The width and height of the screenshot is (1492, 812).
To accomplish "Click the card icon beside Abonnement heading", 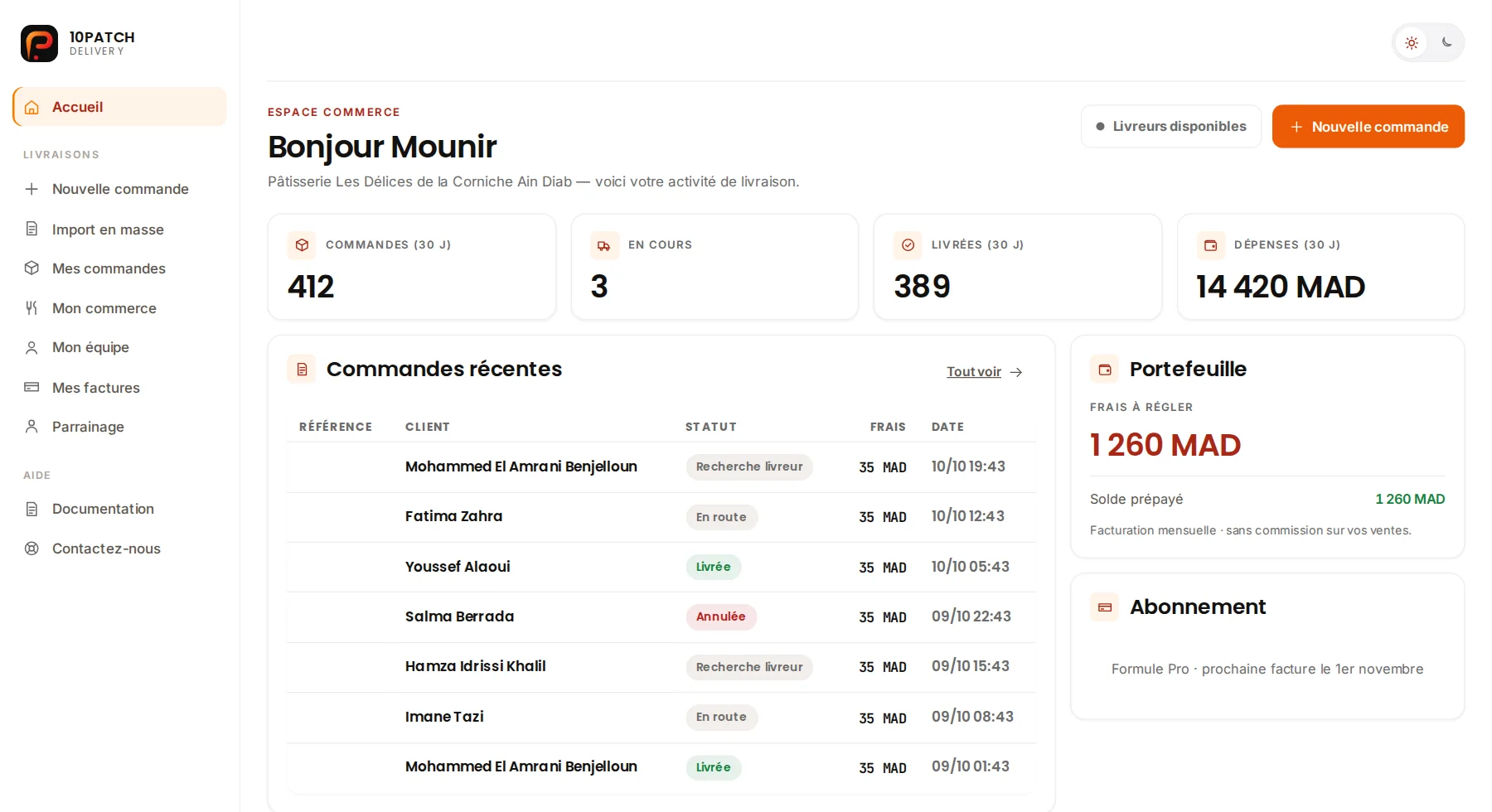I will 1105,607.
